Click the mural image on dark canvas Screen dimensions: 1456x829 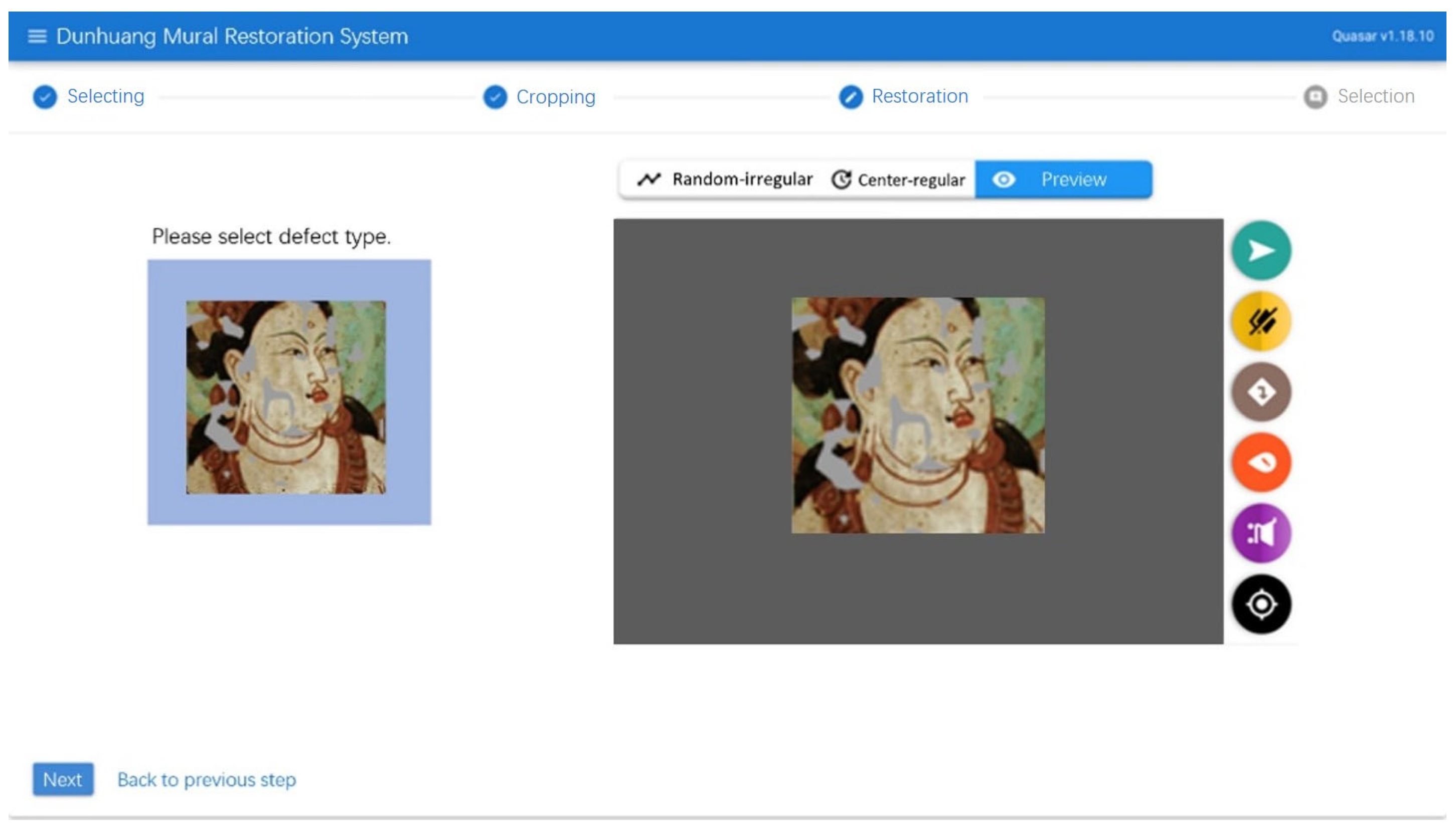(917, 415)
